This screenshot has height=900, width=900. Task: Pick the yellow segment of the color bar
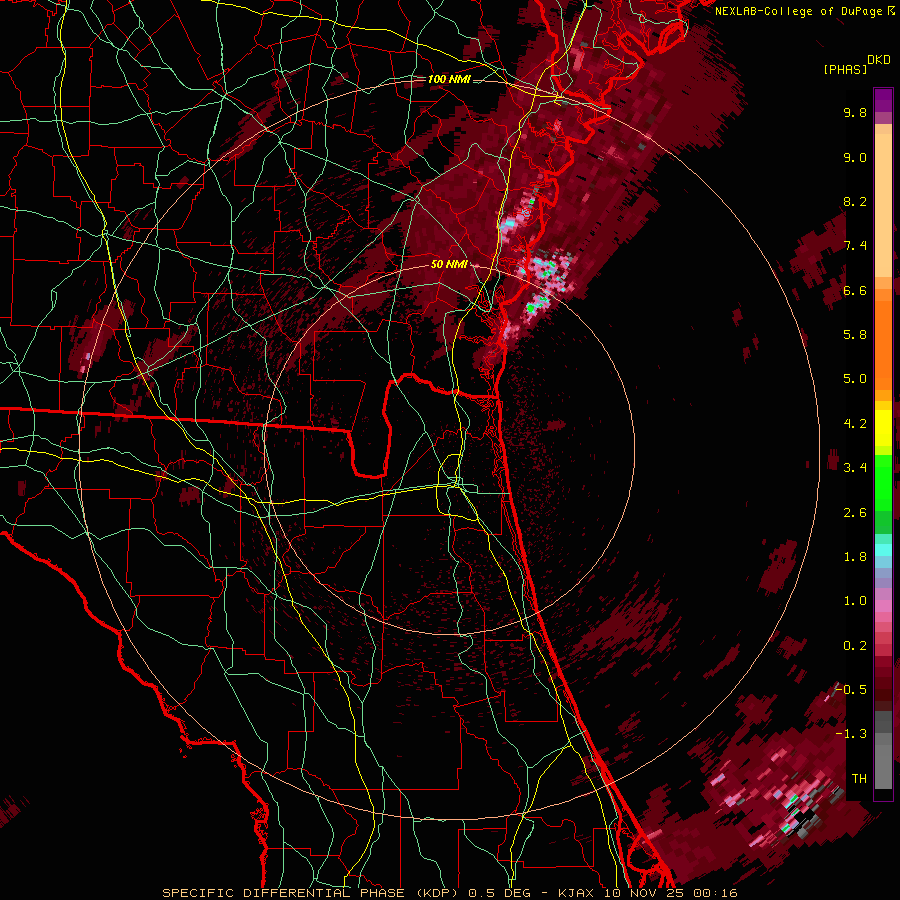click(x=883, y=428)
